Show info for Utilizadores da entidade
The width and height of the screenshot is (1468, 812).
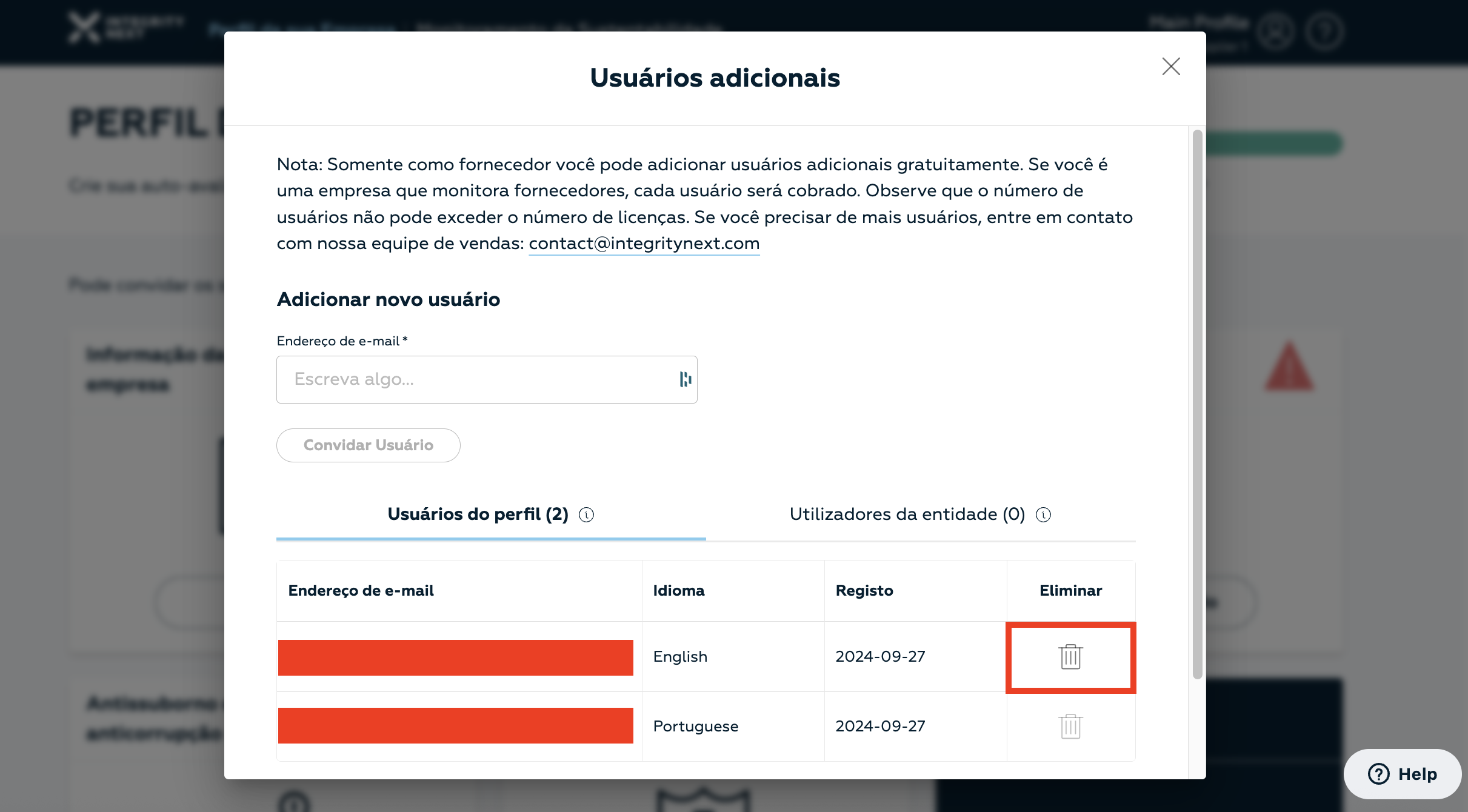1043,514
